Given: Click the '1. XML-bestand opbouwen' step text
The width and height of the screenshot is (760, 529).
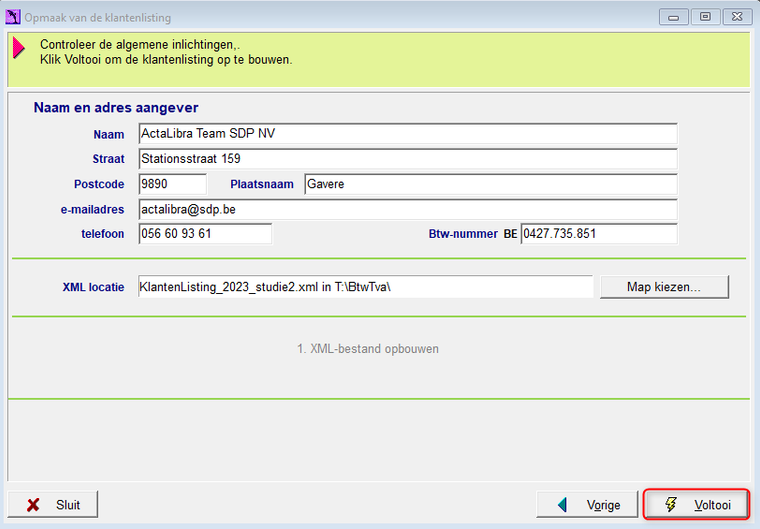Looking at the screenshot, I should coord(368,349).
